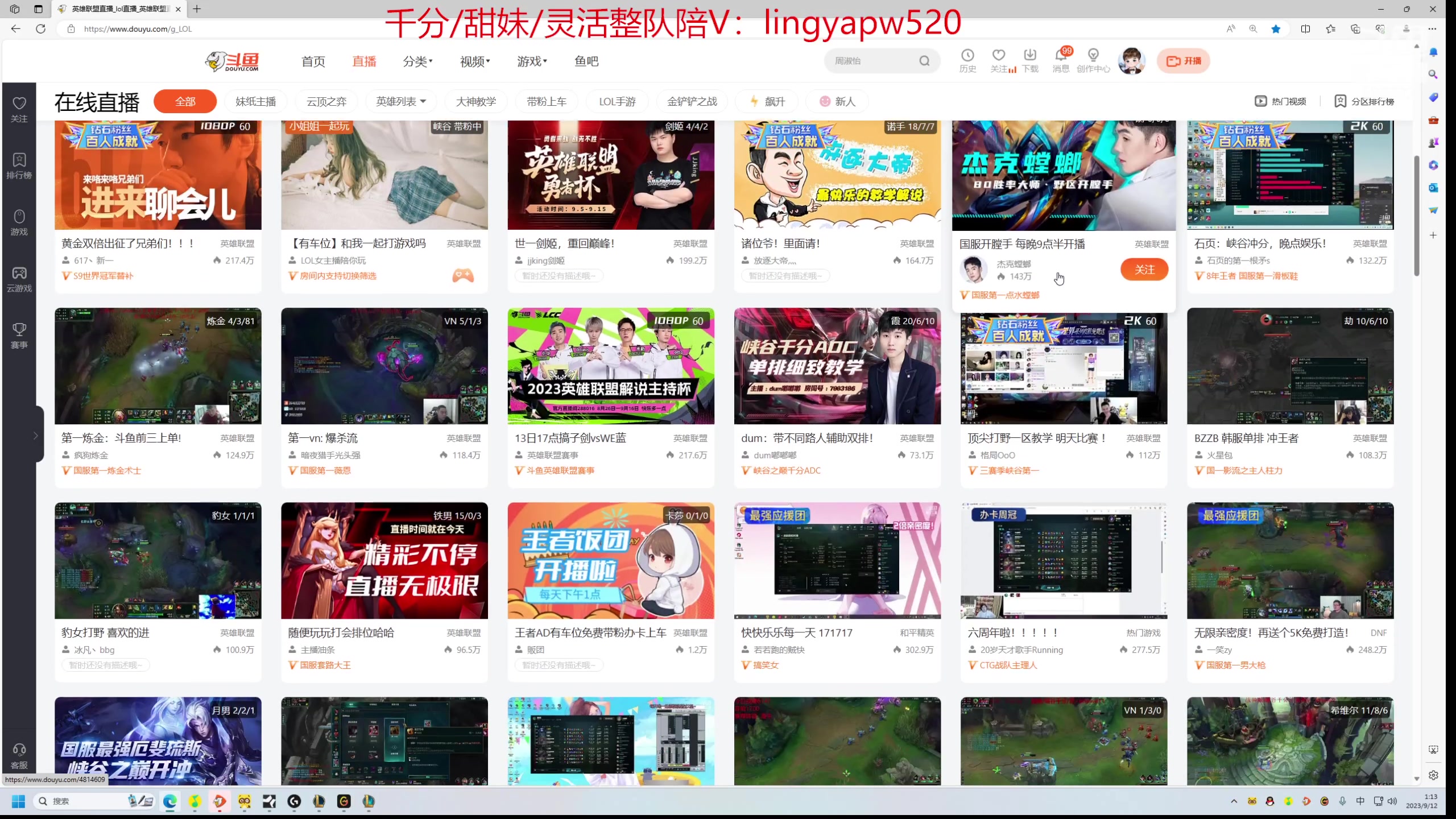
Task: Open 鱼吧 in top navigation
Action: click(x=586, y=61)
